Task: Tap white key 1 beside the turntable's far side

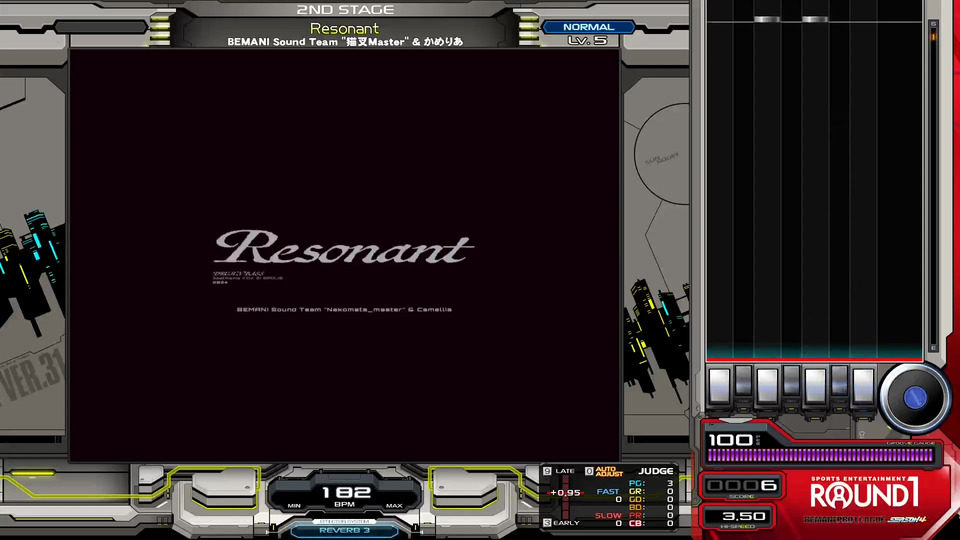Action: click(x=719, y=386)
